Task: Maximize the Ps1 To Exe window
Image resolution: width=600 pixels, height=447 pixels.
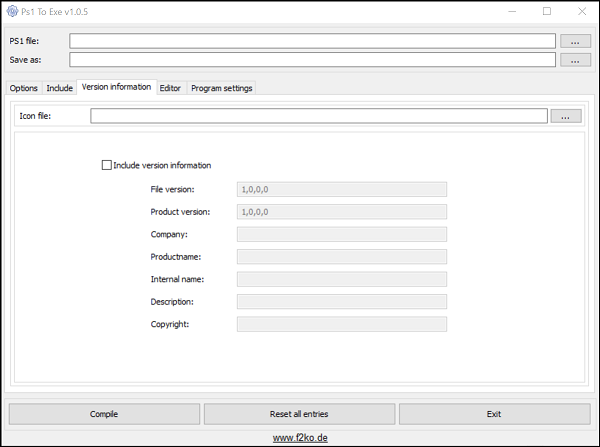Action: click(x=547, y=11)
